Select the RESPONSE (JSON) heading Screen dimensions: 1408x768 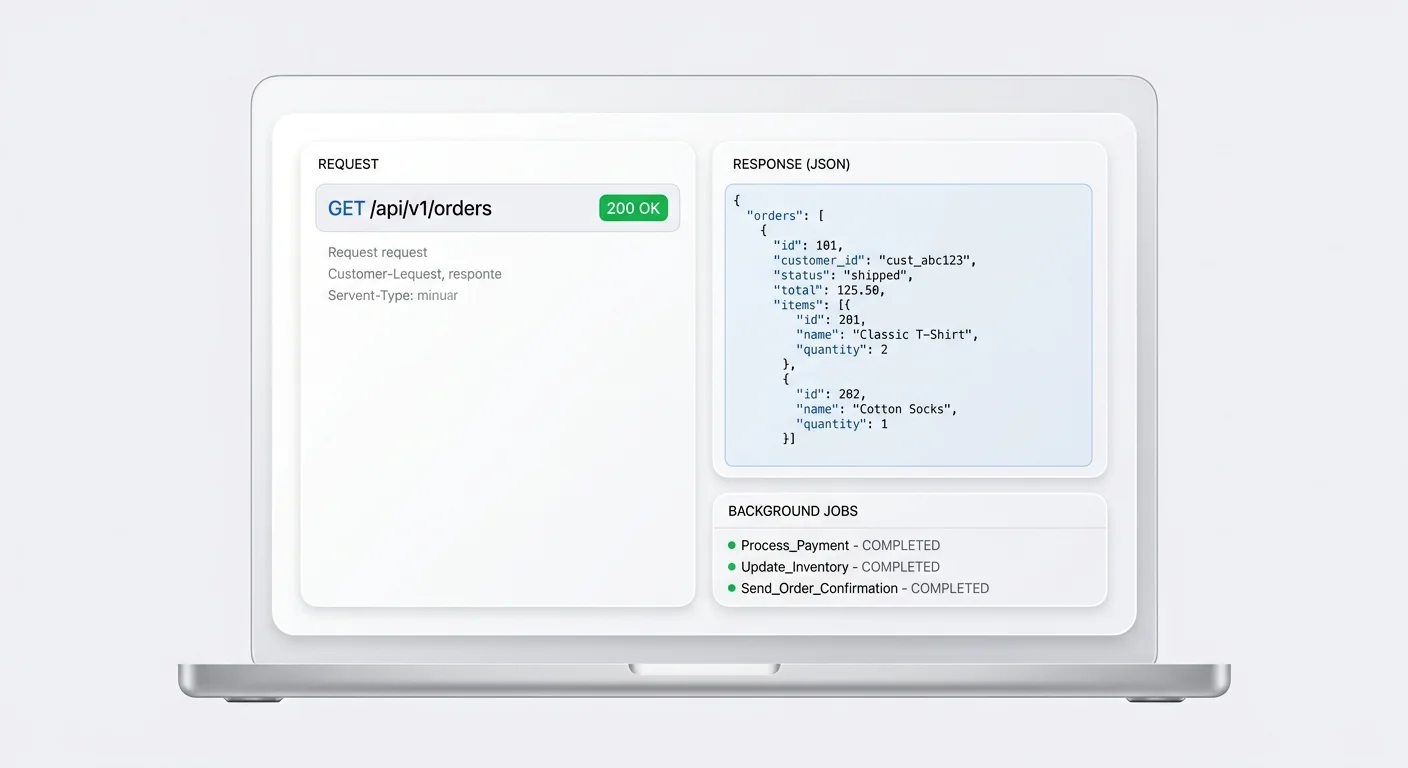791,164
